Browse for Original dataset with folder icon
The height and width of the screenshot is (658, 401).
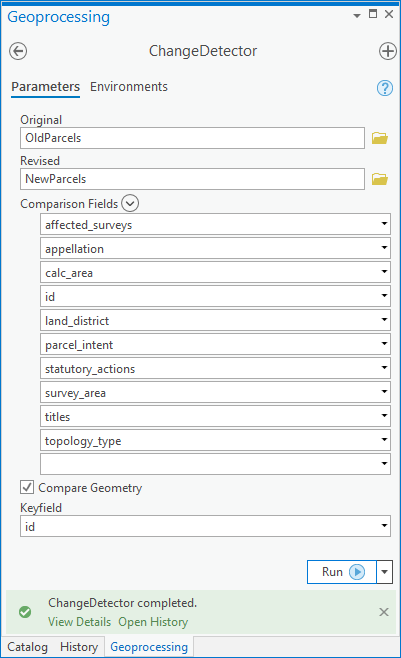[x=380, y=138]
